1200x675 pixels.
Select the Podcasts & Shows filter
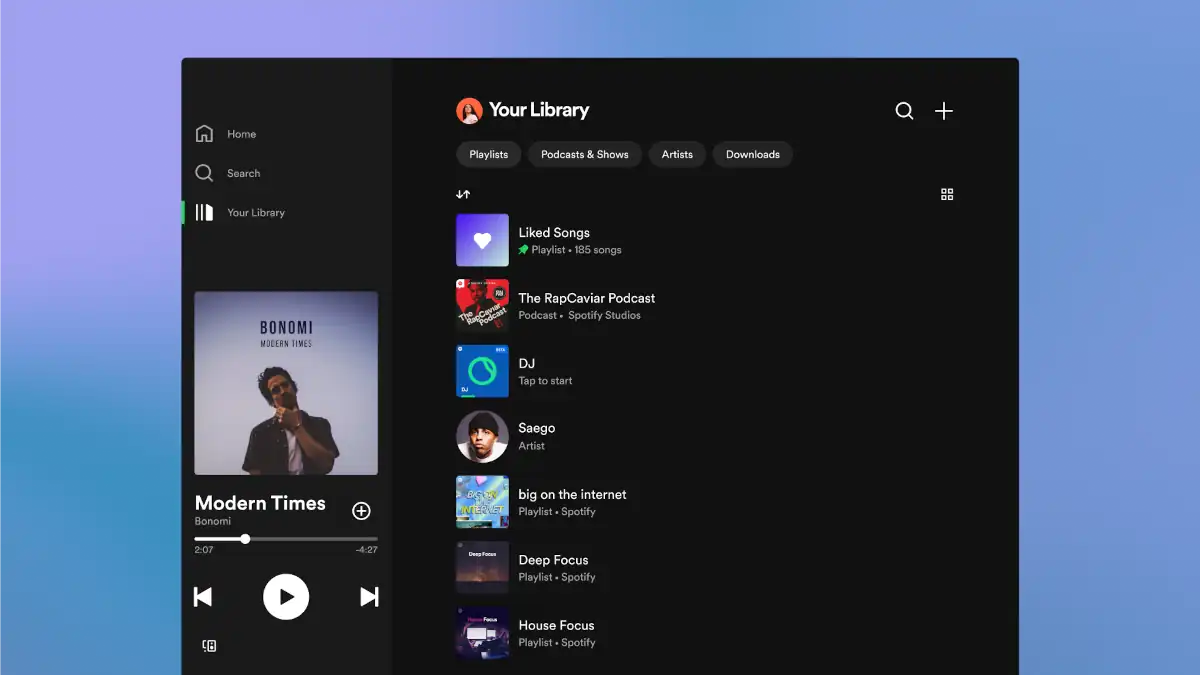coord(584,154)
